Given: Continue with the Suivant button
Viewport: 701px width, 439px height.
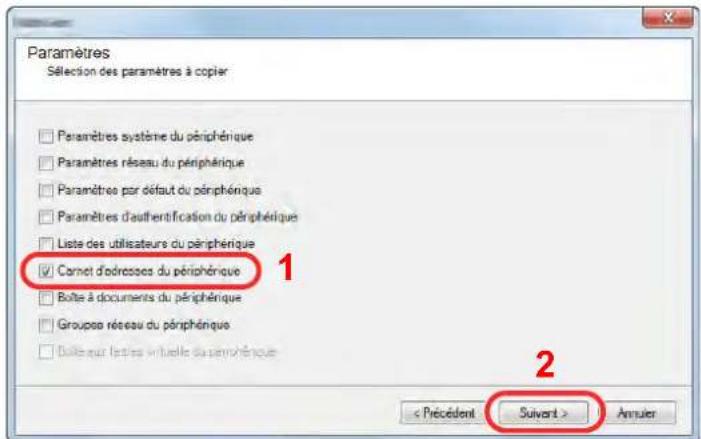Looking at the screenshot, I should [x=543, y=413].
